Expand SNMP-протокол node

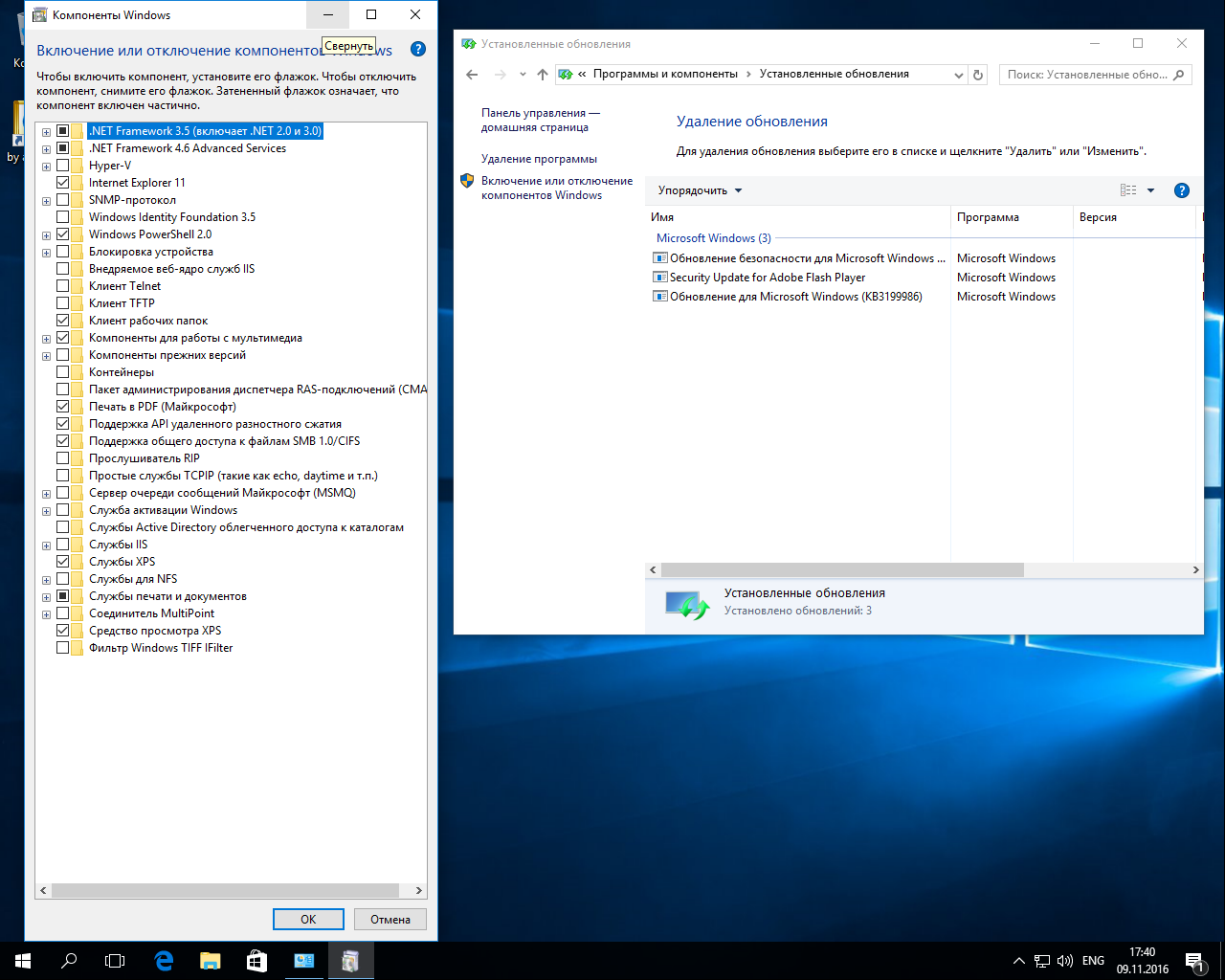tap(46, 201)
